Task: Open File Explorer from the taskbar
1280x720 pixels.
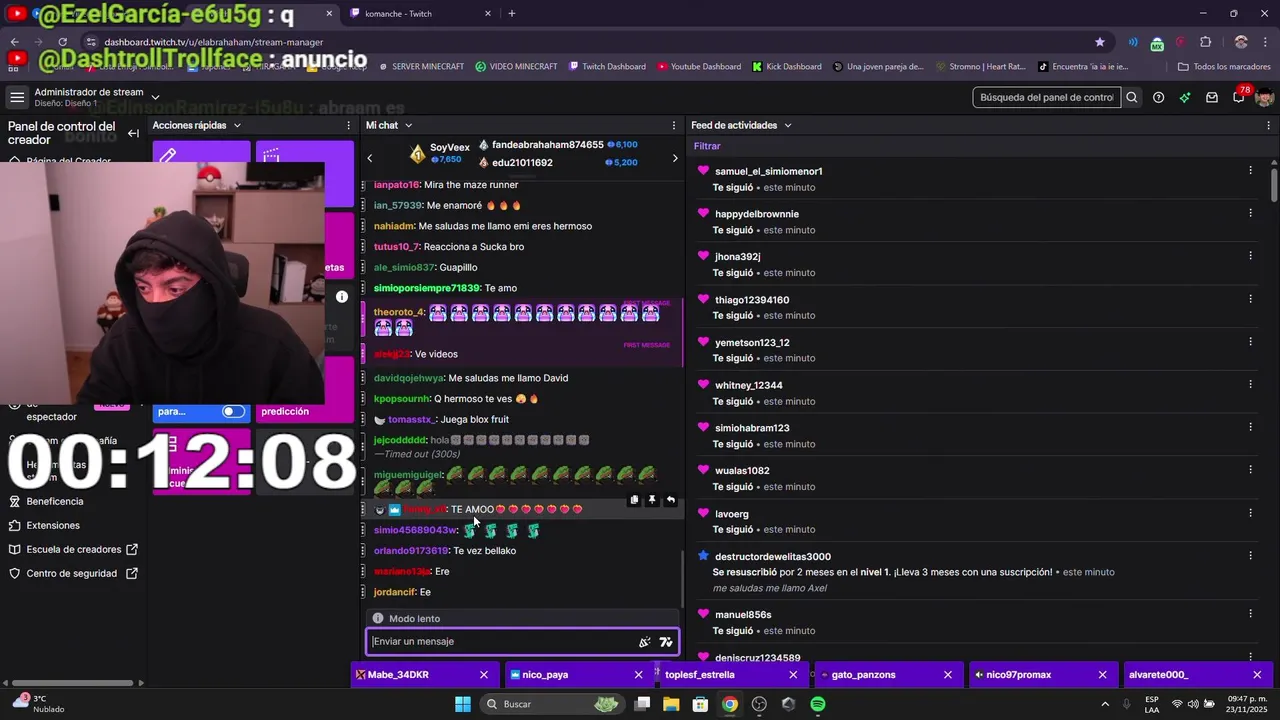Action: tap(671, 704)
